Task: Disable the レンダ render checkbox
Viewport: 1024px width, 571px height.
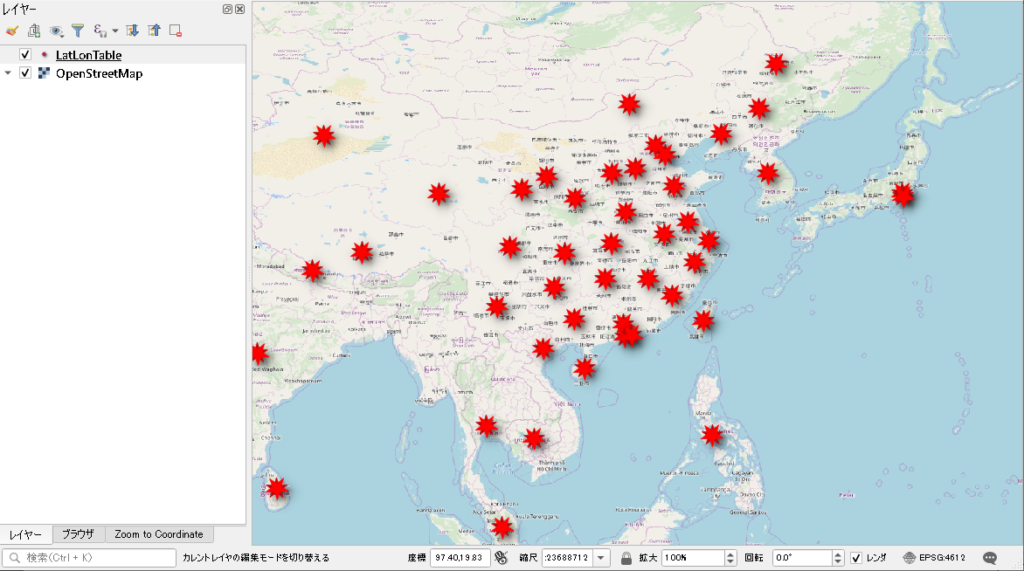Action: point(856,557)
